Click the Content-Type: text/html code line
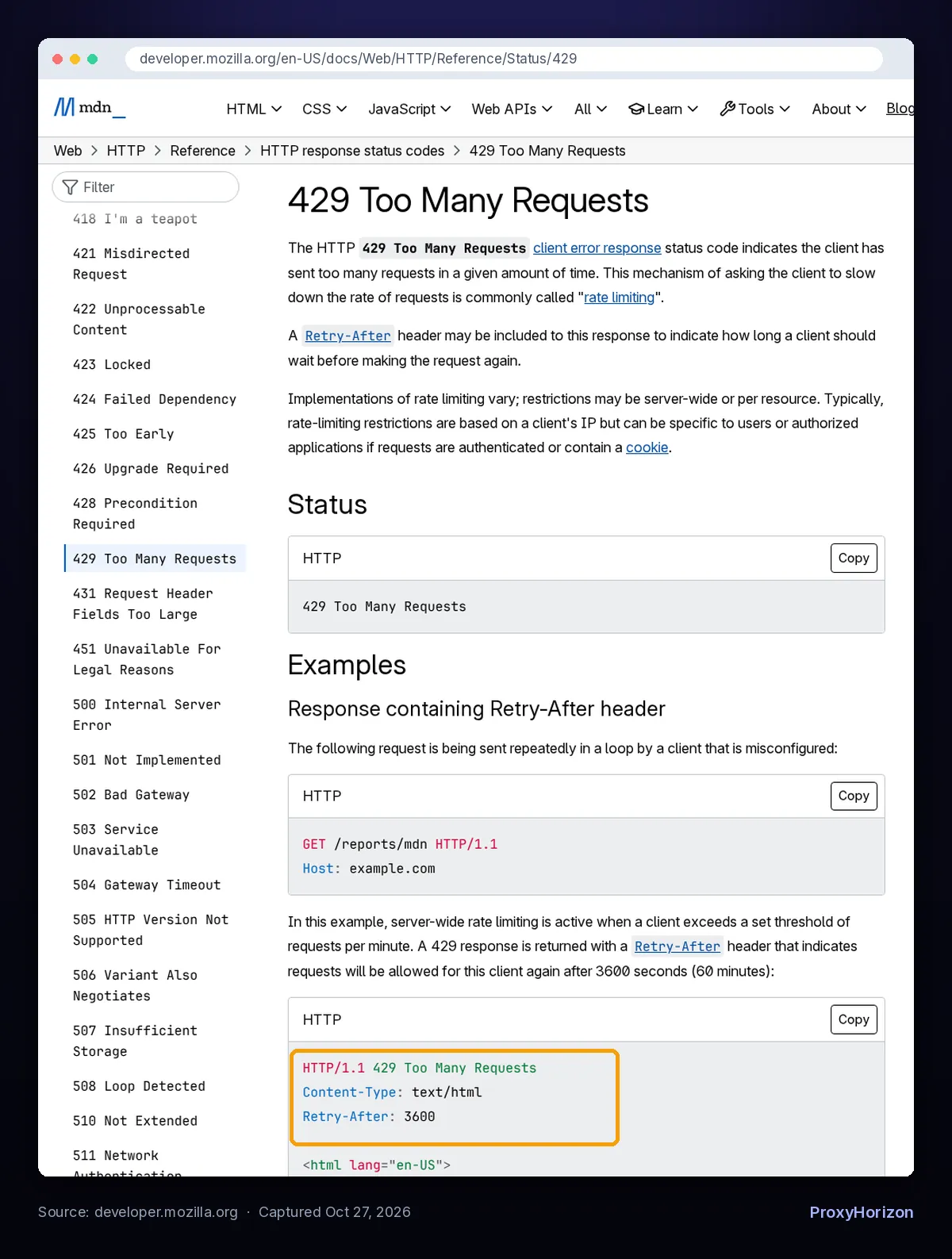This screenshot has height=1259, width=952. (392, 1092)
